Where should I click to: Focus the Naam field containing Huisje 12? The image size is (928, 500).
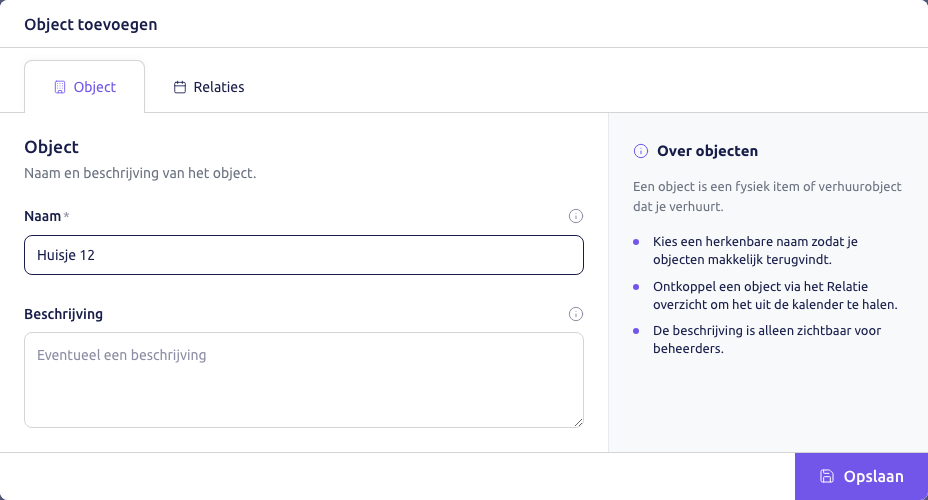[304, 255]
